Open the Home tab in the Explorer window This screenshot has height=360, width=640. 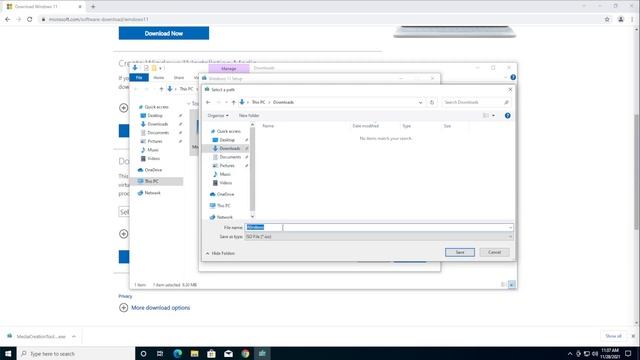point(158,78)
